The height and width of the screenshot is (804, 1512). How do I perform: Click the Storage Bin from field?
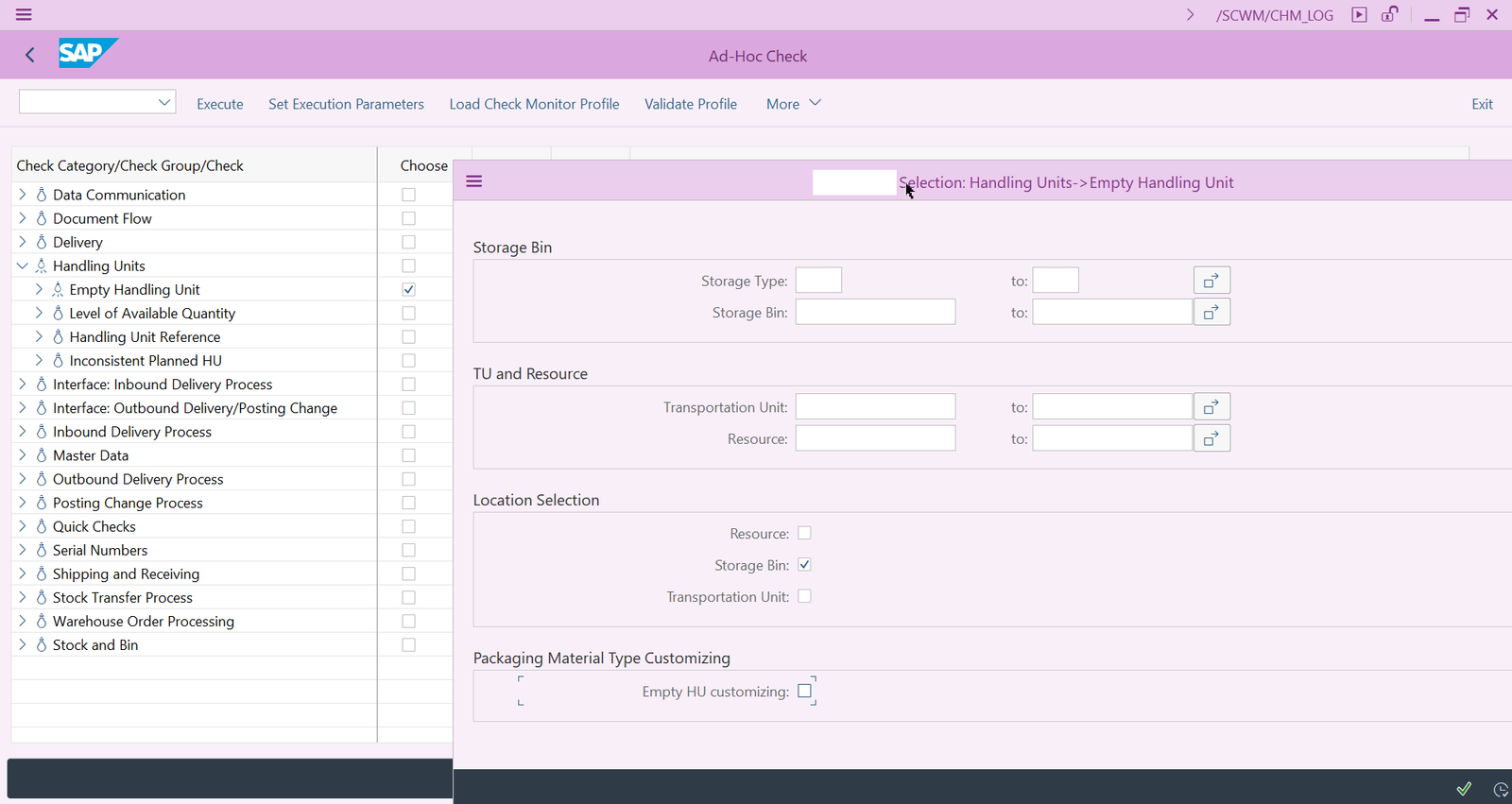875,312
